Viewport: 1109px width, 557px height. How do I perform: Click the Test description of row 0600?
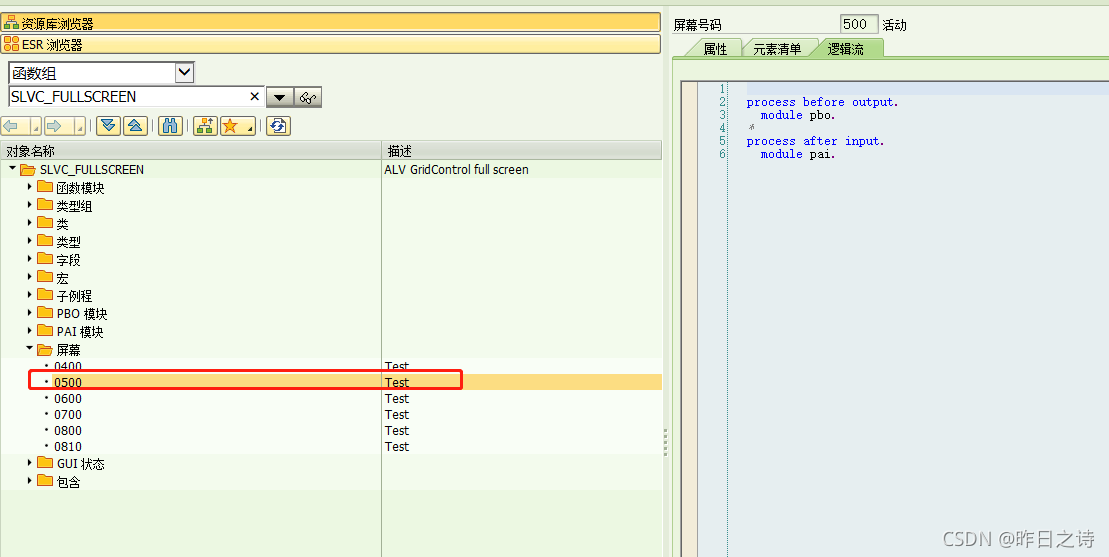(x=397, y=399)
